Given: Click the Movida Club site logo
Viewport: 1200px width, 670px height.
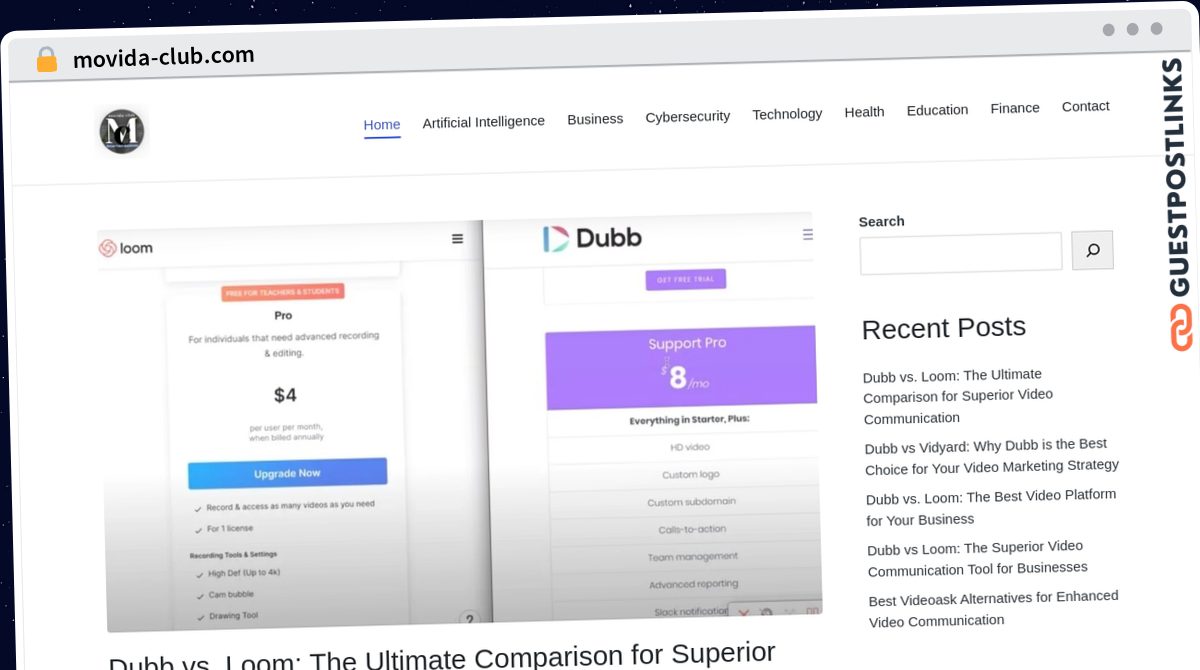Looking at the screenshot, I should (122, 131).
